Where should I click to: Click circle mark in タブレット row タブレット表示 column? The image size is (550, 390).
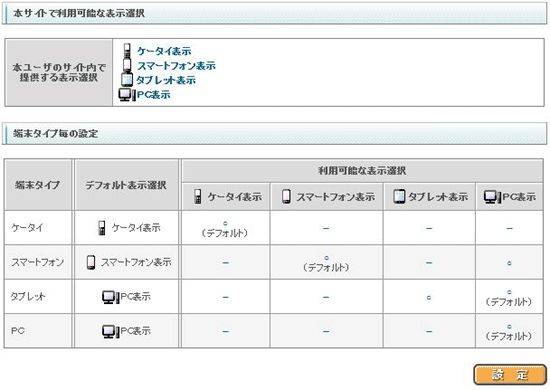[429, 298]
